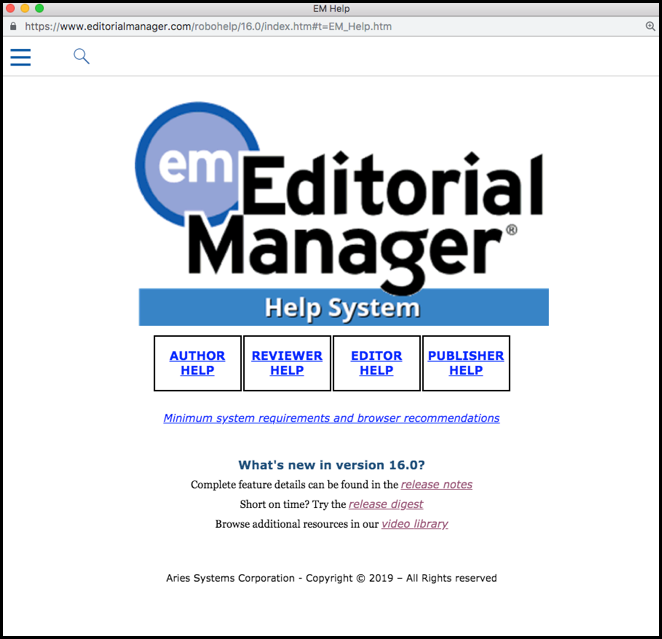Go to Publisher Help
The height and width of the screenshot is (639, 662).
[466, 363]
